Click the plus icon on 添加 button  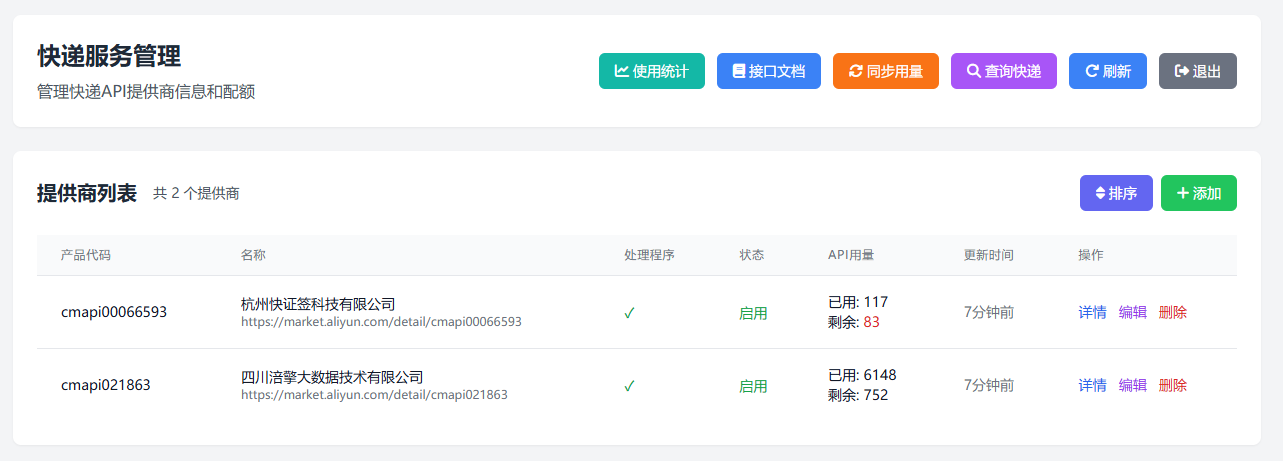(1183, 193)
